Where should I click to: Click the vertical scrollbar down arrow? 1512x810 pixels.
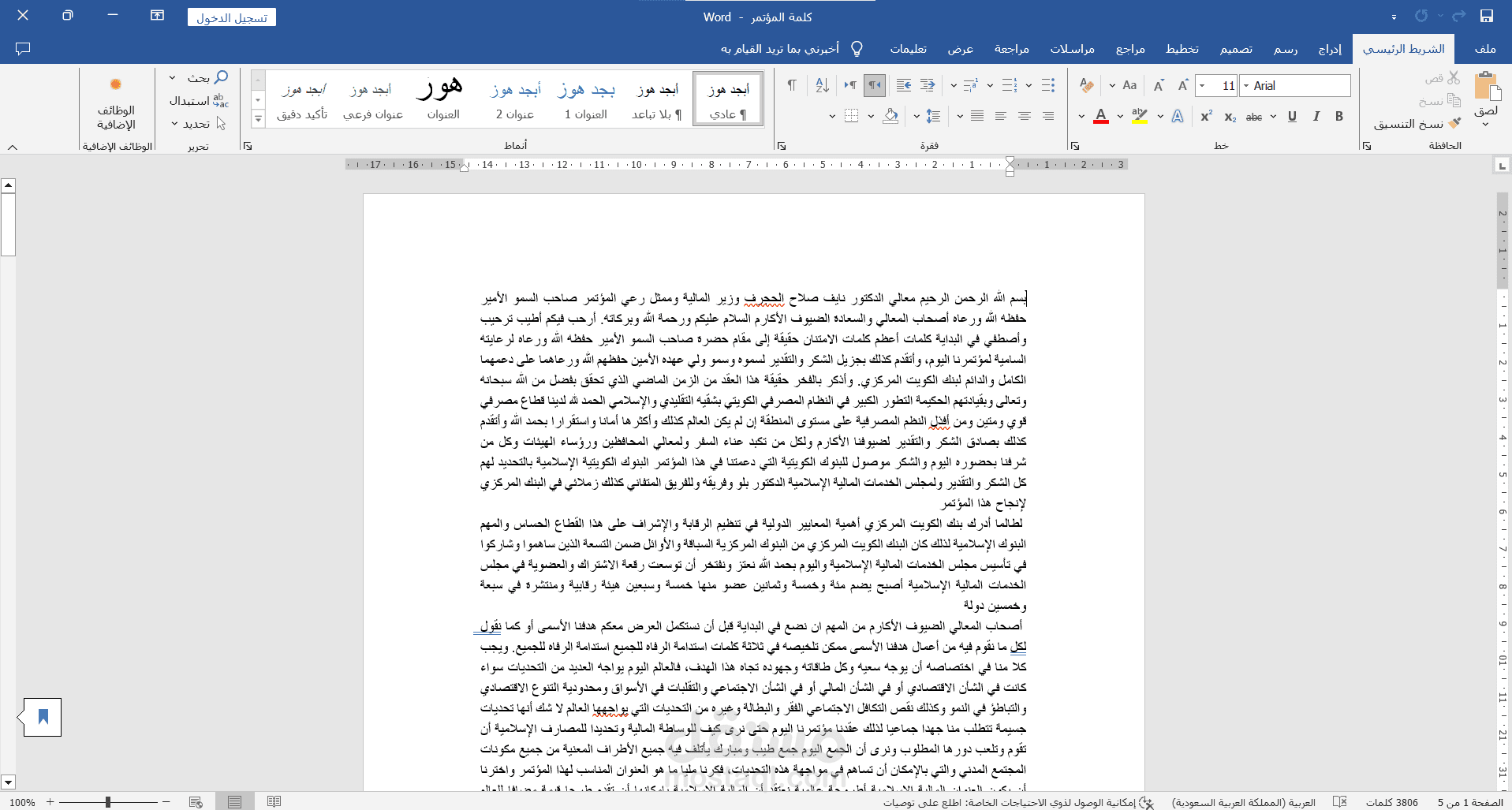click(9, 782)
